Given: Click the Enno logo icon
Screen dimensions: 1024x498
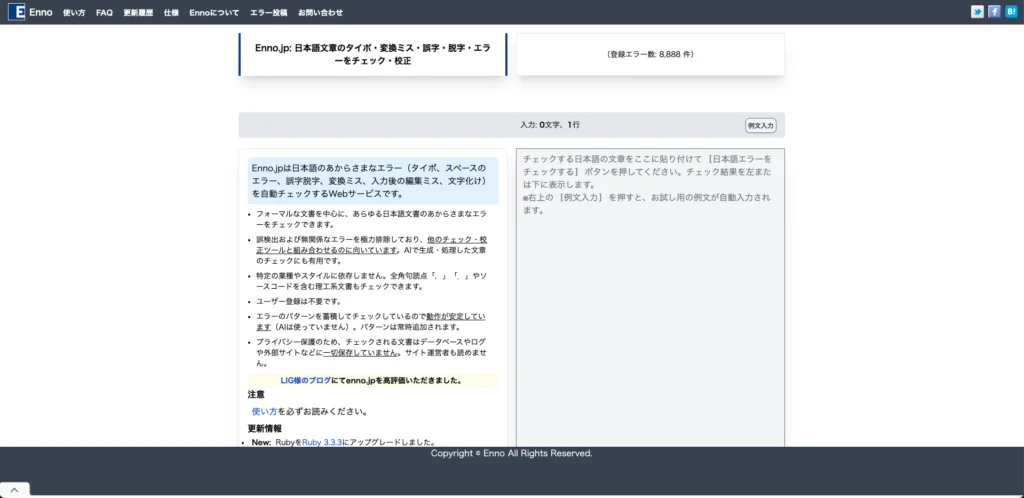Looking at the screenshot, I should [x=16, y=12].
